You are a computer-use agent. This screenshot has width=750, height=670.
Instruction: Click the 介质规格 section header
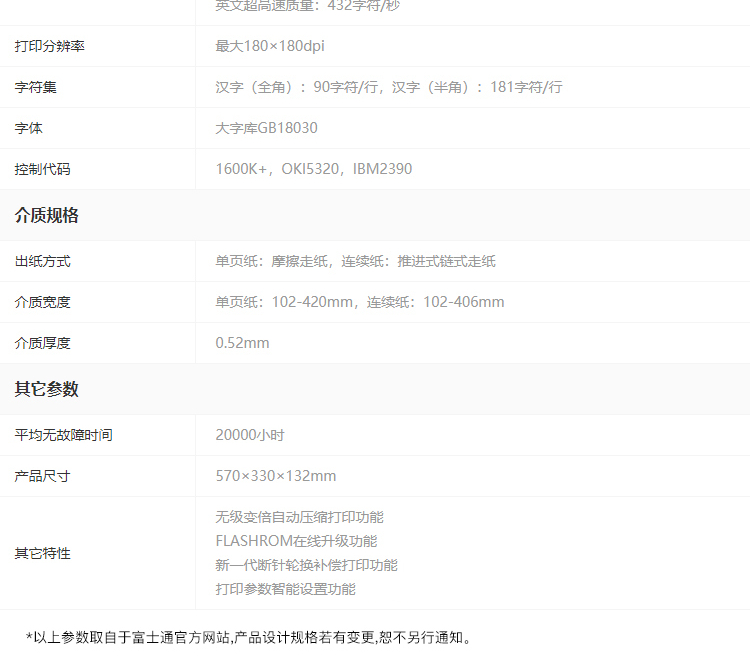pyautogui.click(x=46, y=215)
